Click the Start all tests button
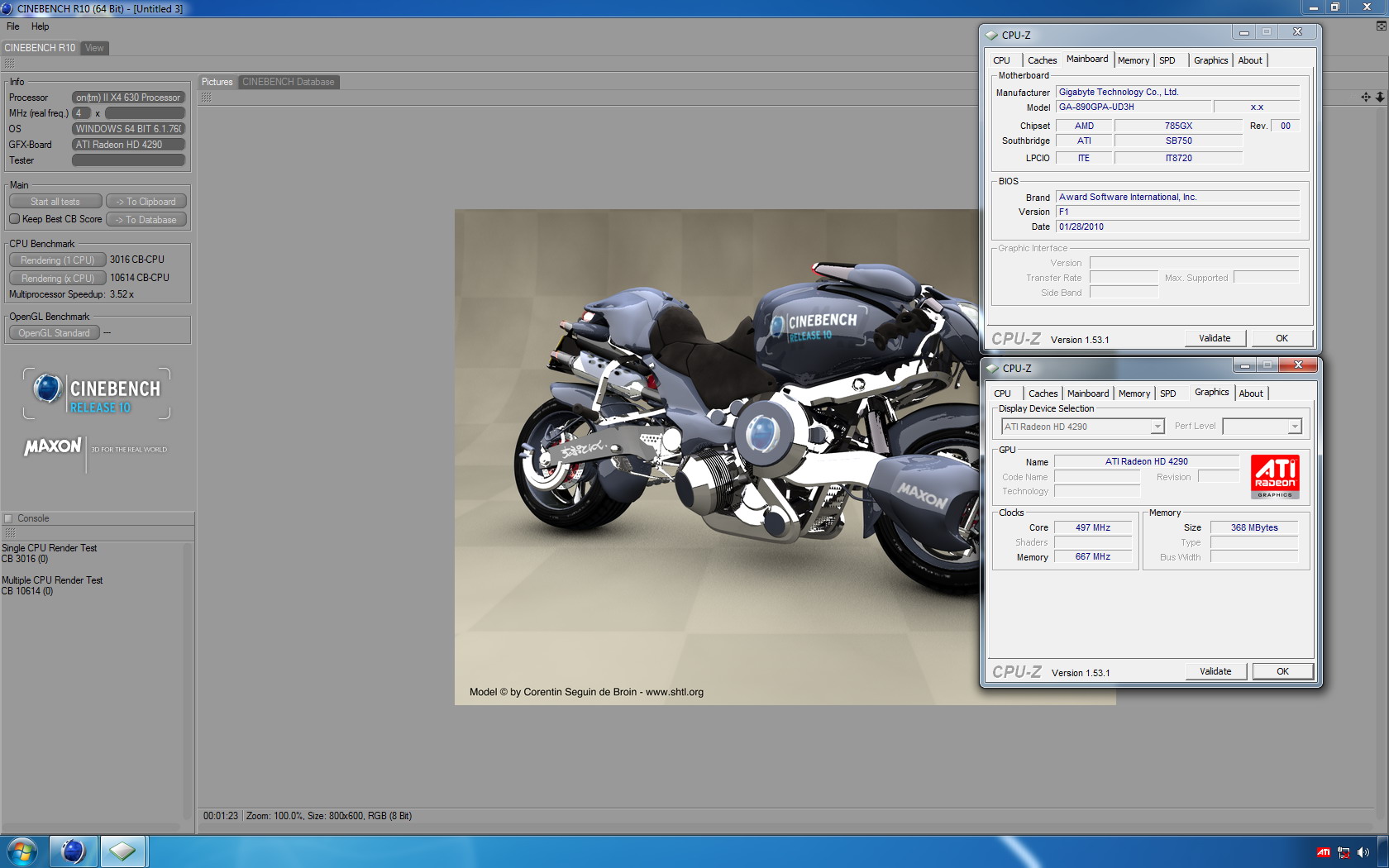 (55, 202)
